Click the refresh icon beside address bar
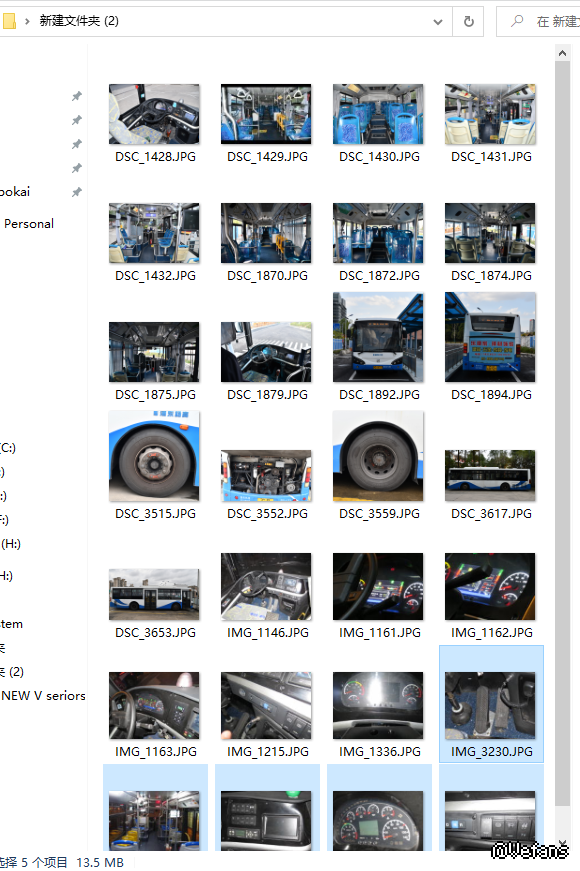This screenshot has height=871, width=580. point(468,22)
